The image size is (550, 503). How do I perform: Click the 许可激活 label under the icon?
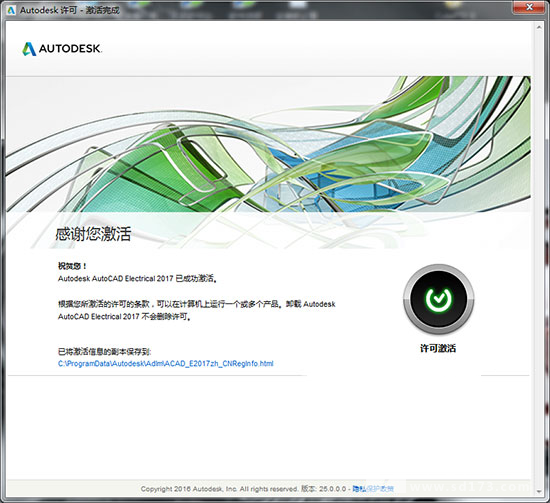[x=438, y=348]
